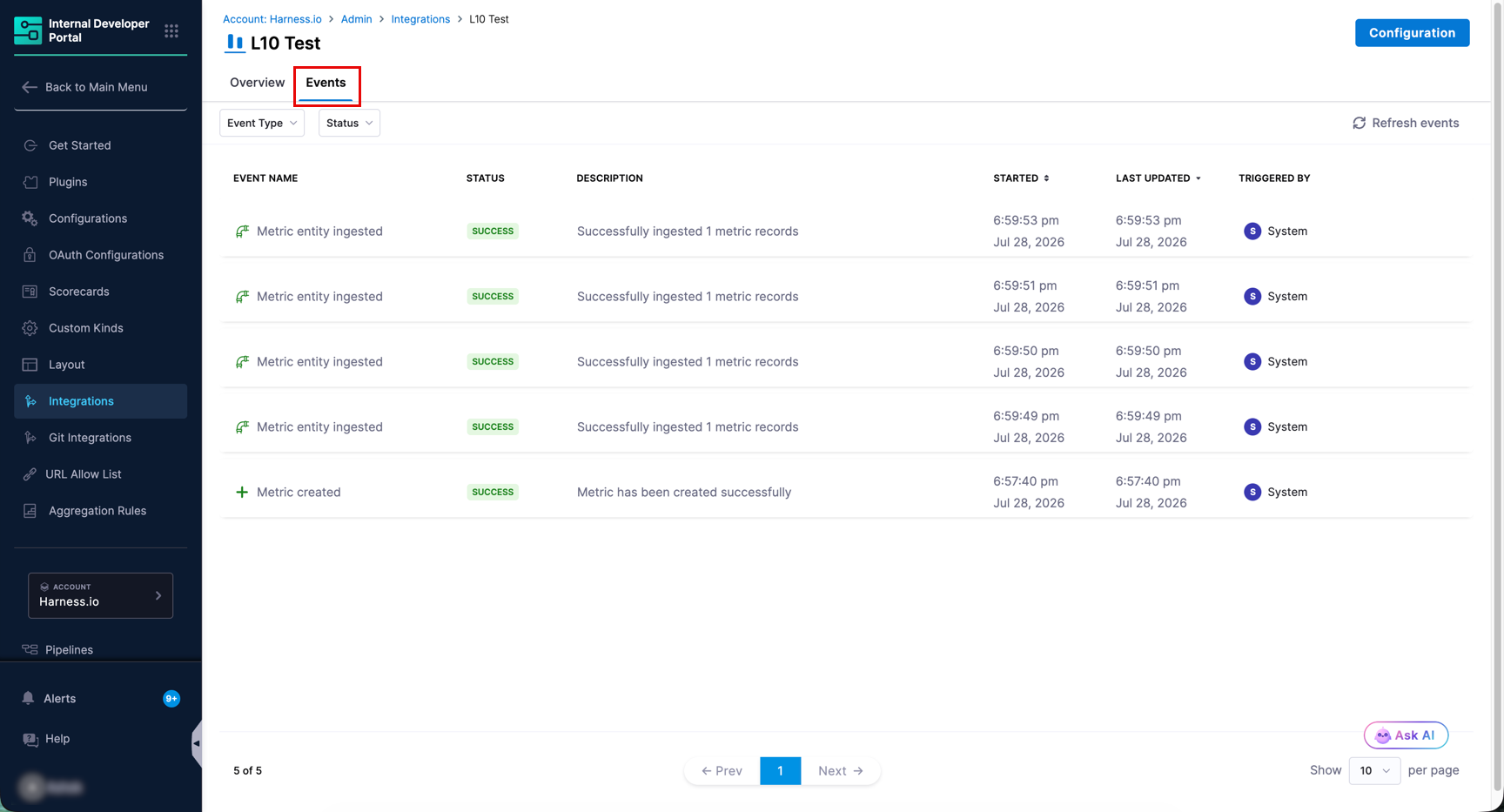
Task: Open the Alerts bell icon
Action: pyautogui.click(x=28, y=698)
